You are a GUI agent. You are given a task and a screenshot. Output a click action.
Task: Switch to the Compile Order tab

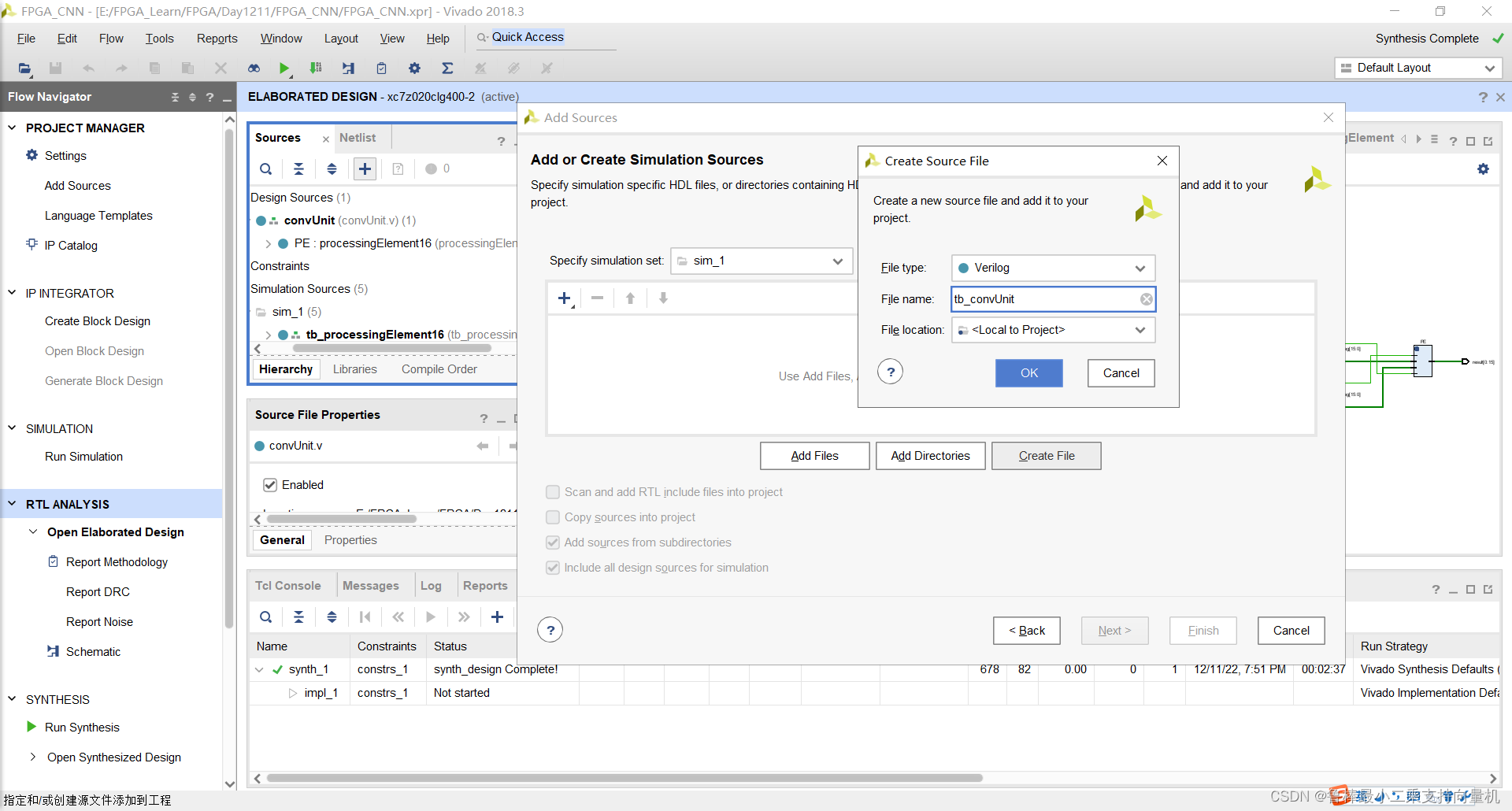(439, 369)
